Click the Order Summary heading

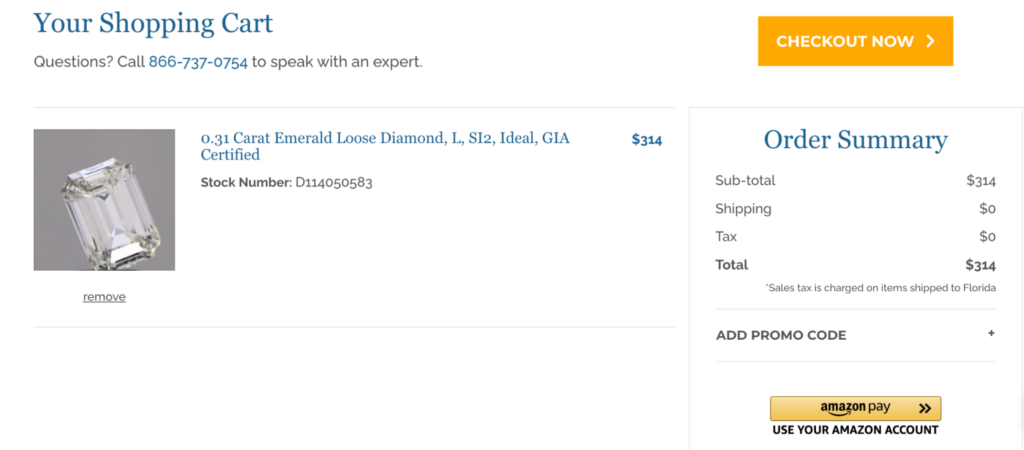tap(856, 140)
